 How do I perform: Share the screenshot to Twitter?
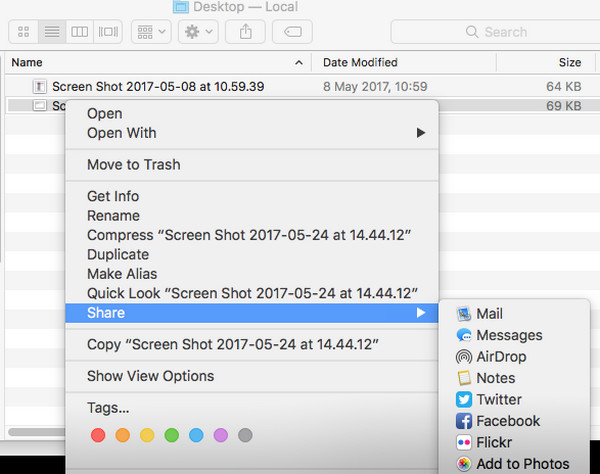(x=499, y=400)
